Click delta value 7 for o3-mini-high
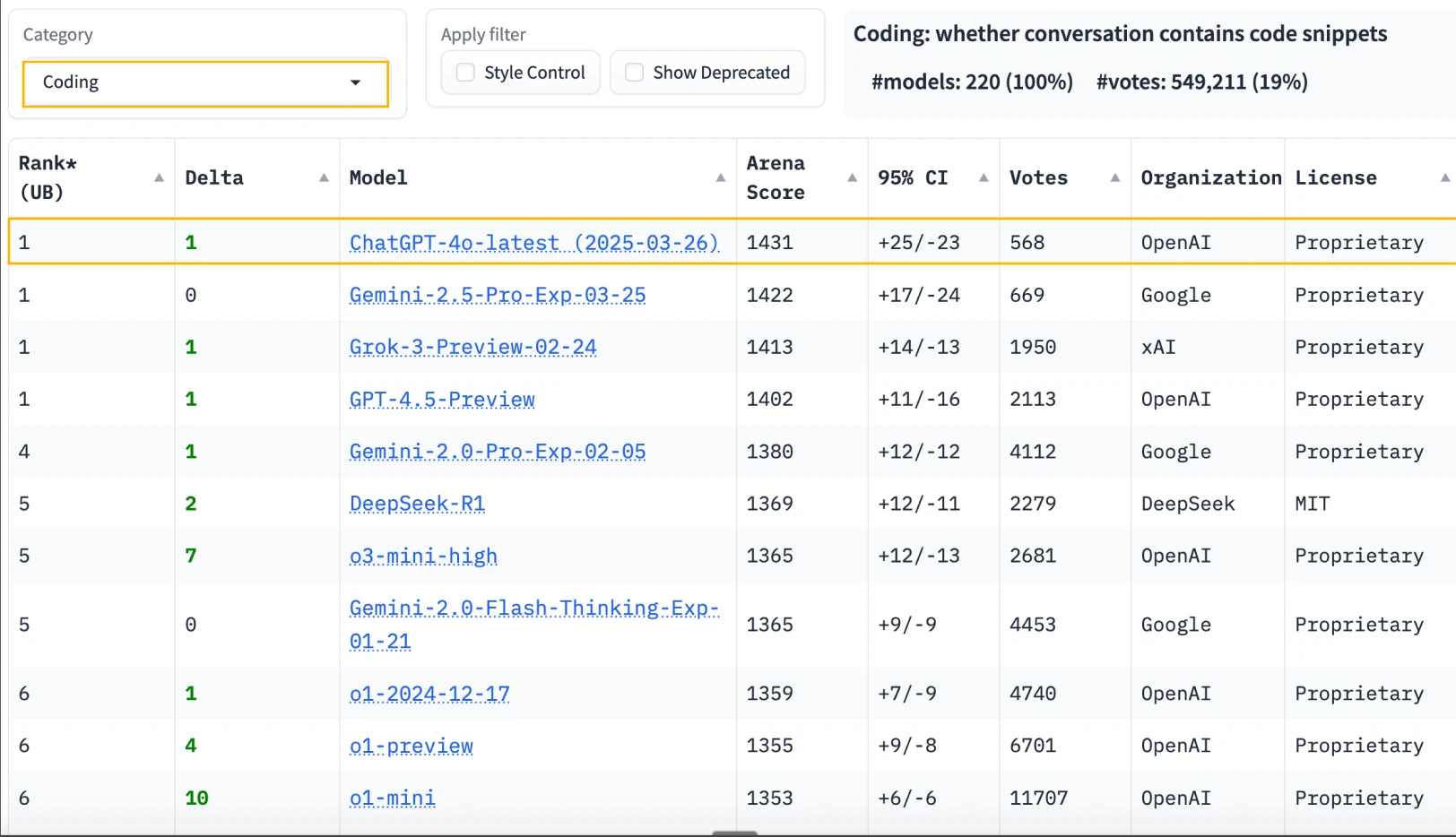The height and width of the screenshot is (837, 1456). [x=191, y=556]
